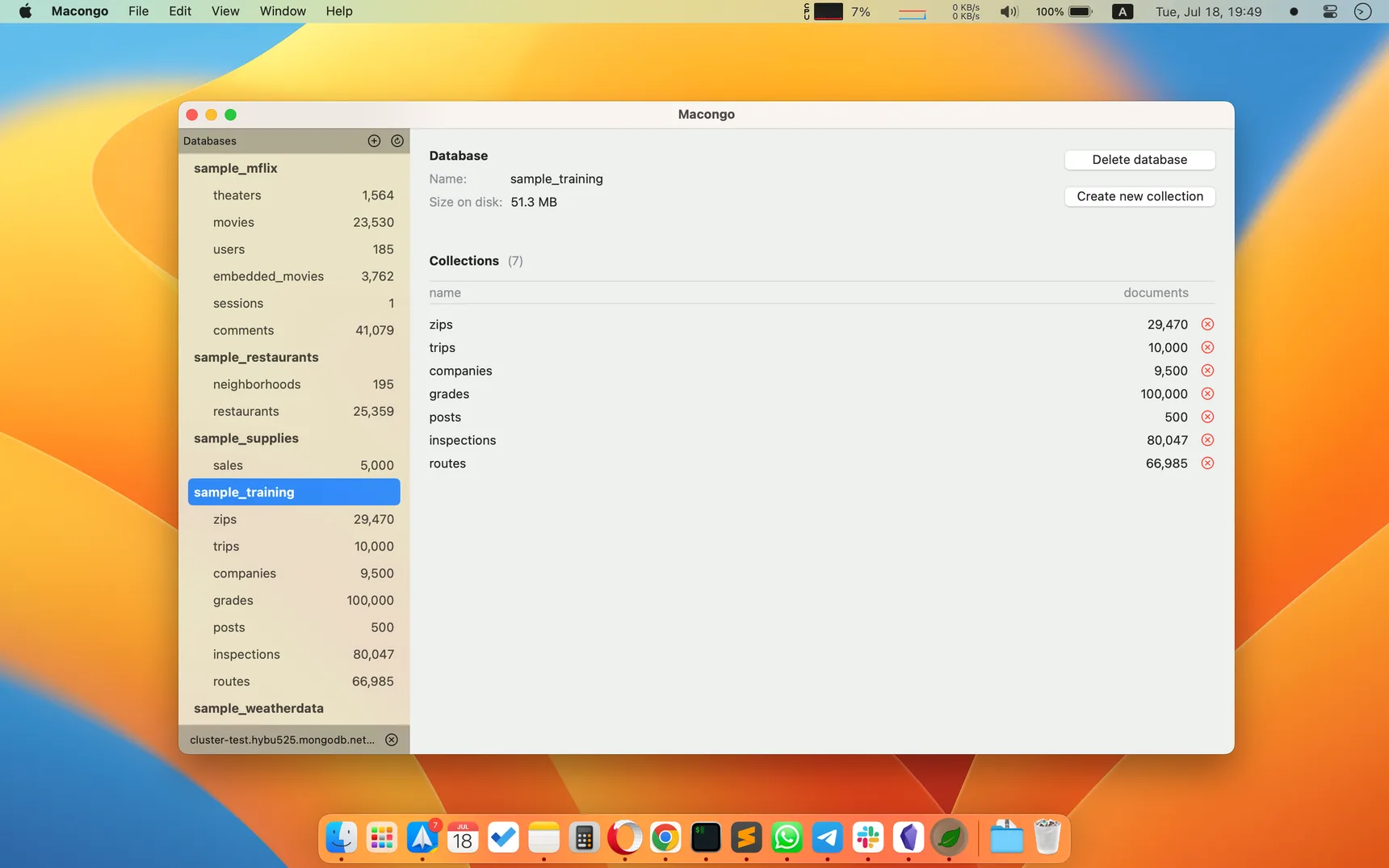
Task: Open the users collection in sidebar
Action: click(x=294, y=249)
